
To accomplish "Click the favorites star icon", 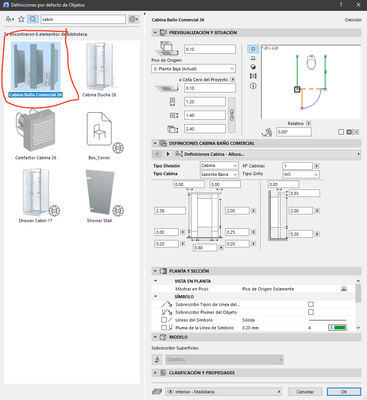I will click(21, 19).
